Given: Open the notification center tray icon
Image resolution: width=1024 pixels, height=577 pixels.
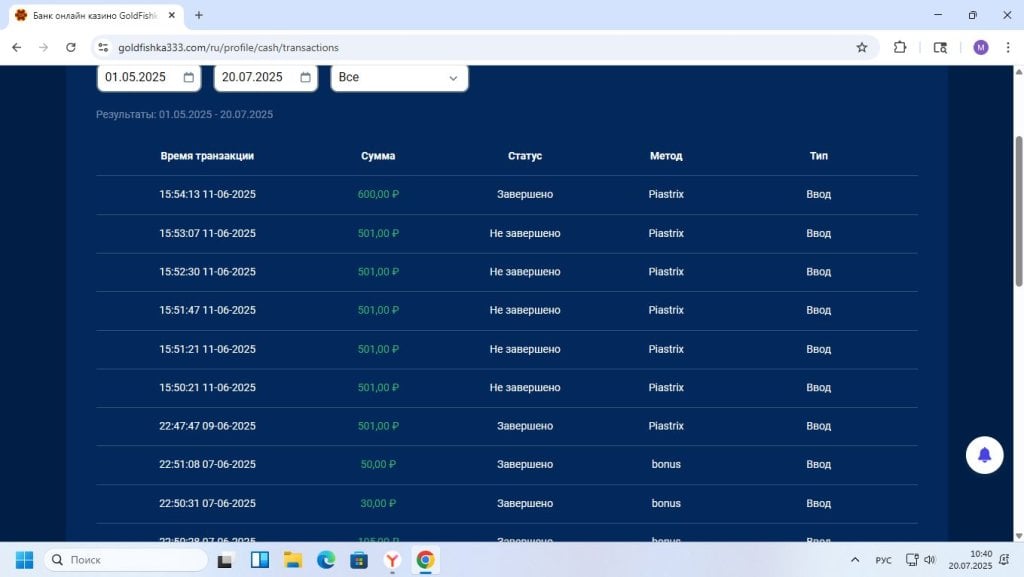Looking at the screenshot, I should tap(1004, 559).
